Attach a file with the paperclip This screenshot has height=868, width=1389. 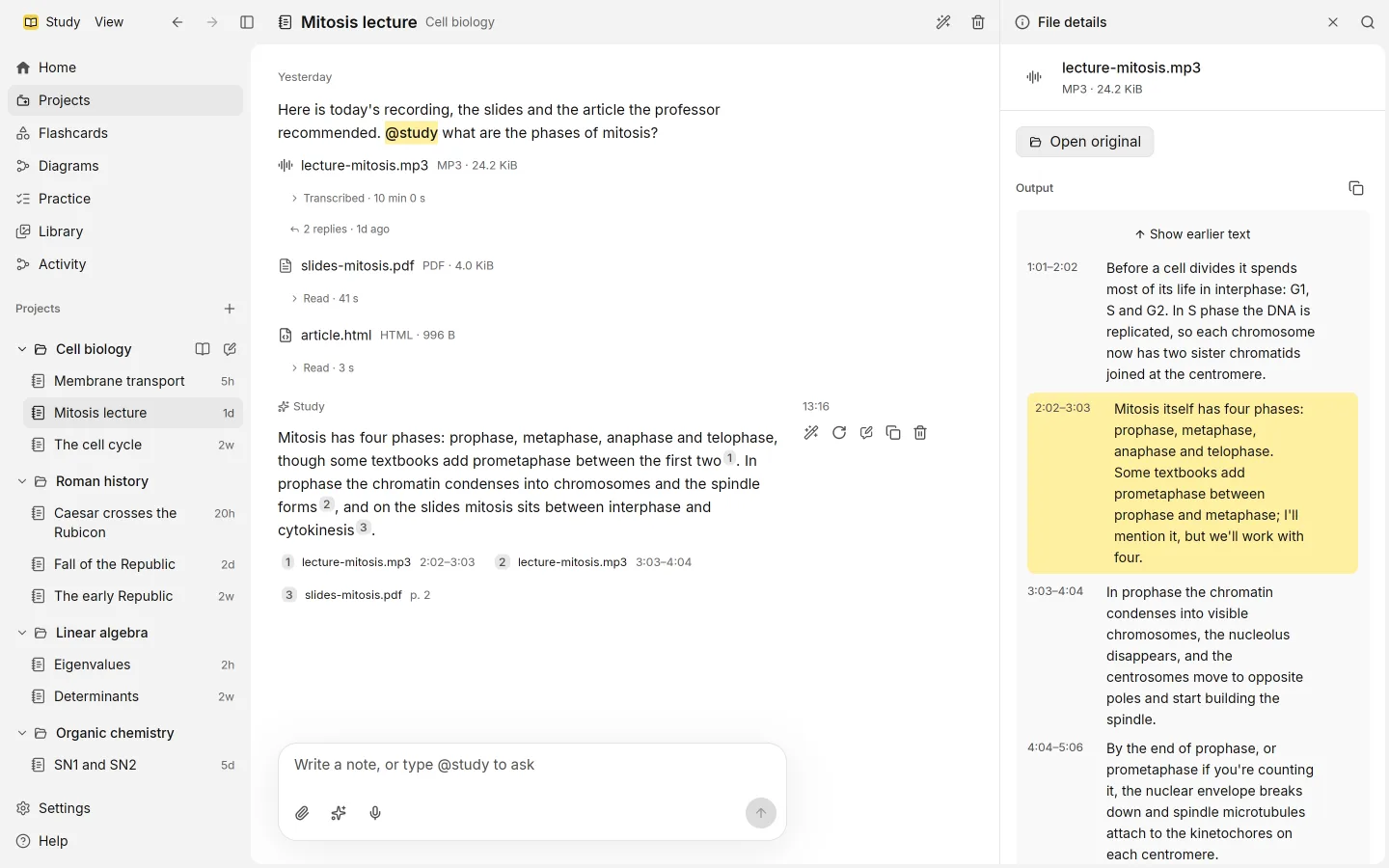click(x=302, y=813)
